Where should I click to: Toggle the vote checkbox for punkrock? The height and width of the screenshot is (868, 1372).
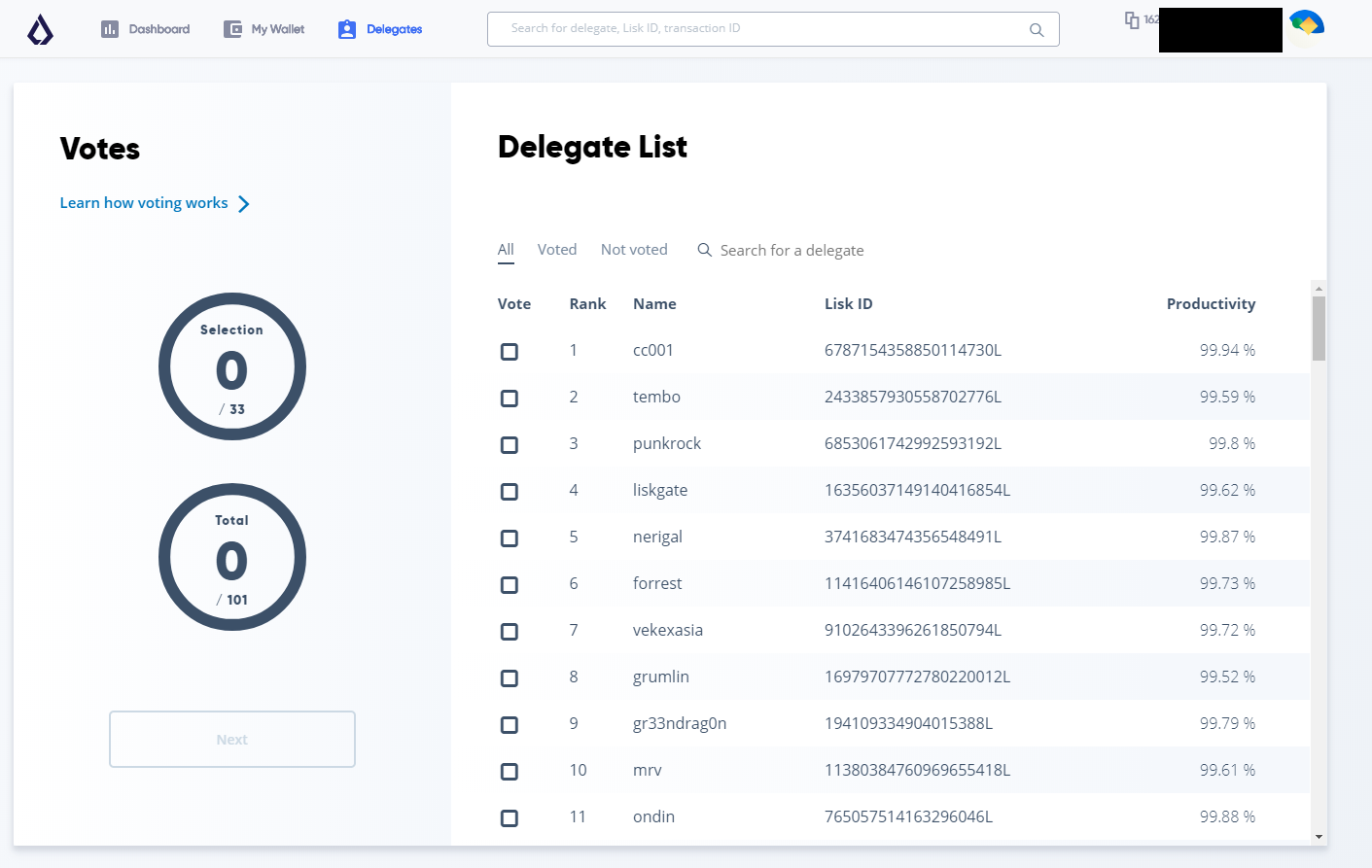coord(510,445)
